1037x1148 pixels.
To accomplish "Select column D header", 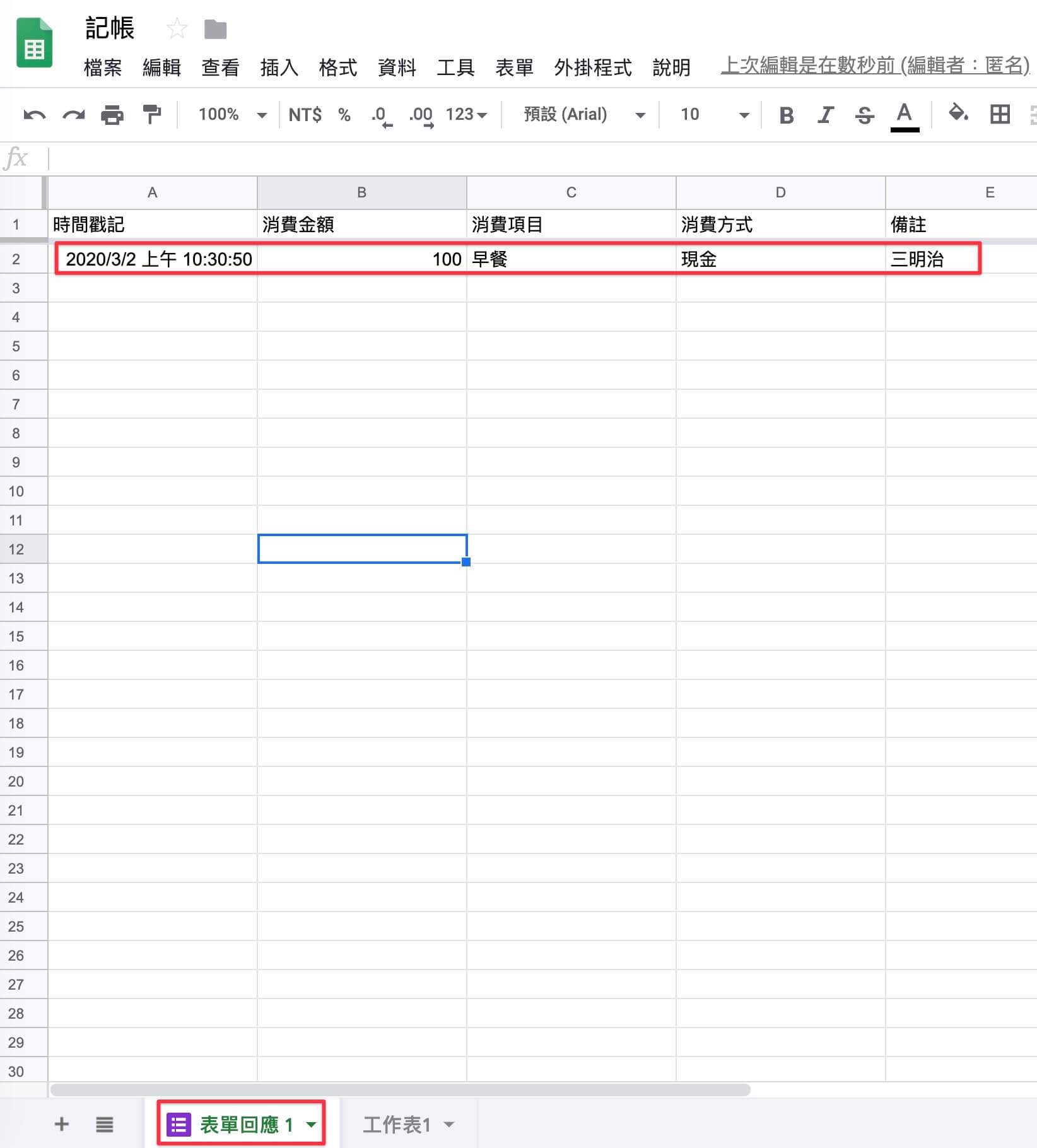I will [781, 192].
